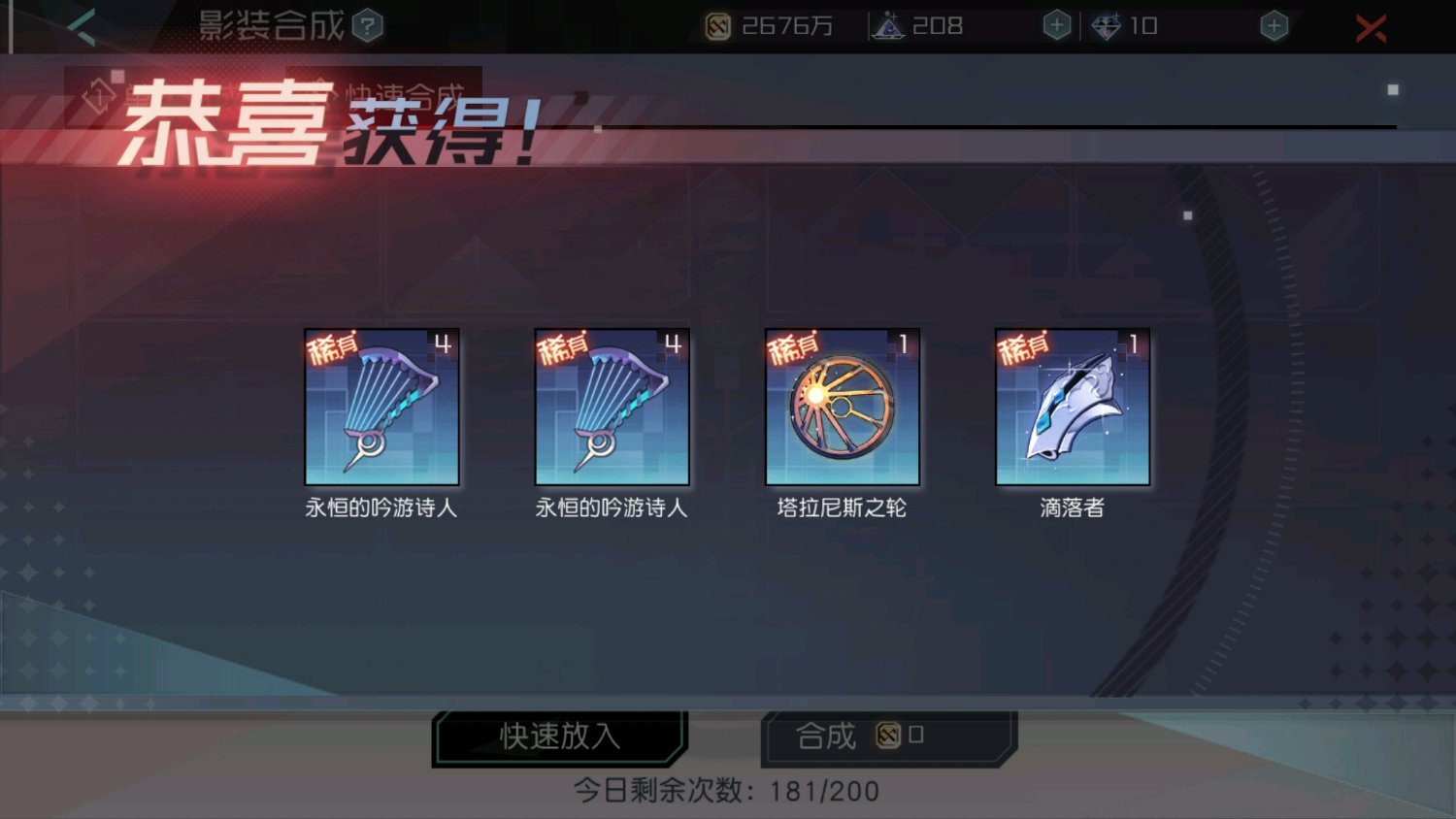Viewport: 1456px width, 819px height.
Task: Close the screen with red X
Action: coord(1372,28)
